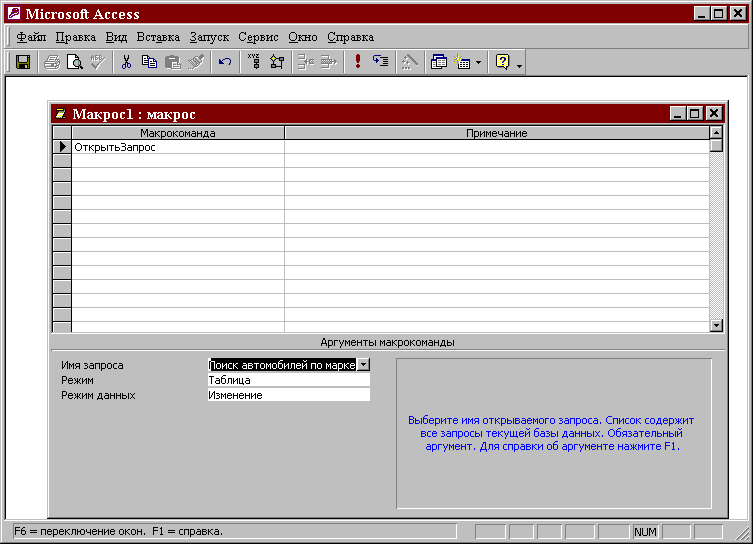Toggle the Conditions column icon

point(277,62)
